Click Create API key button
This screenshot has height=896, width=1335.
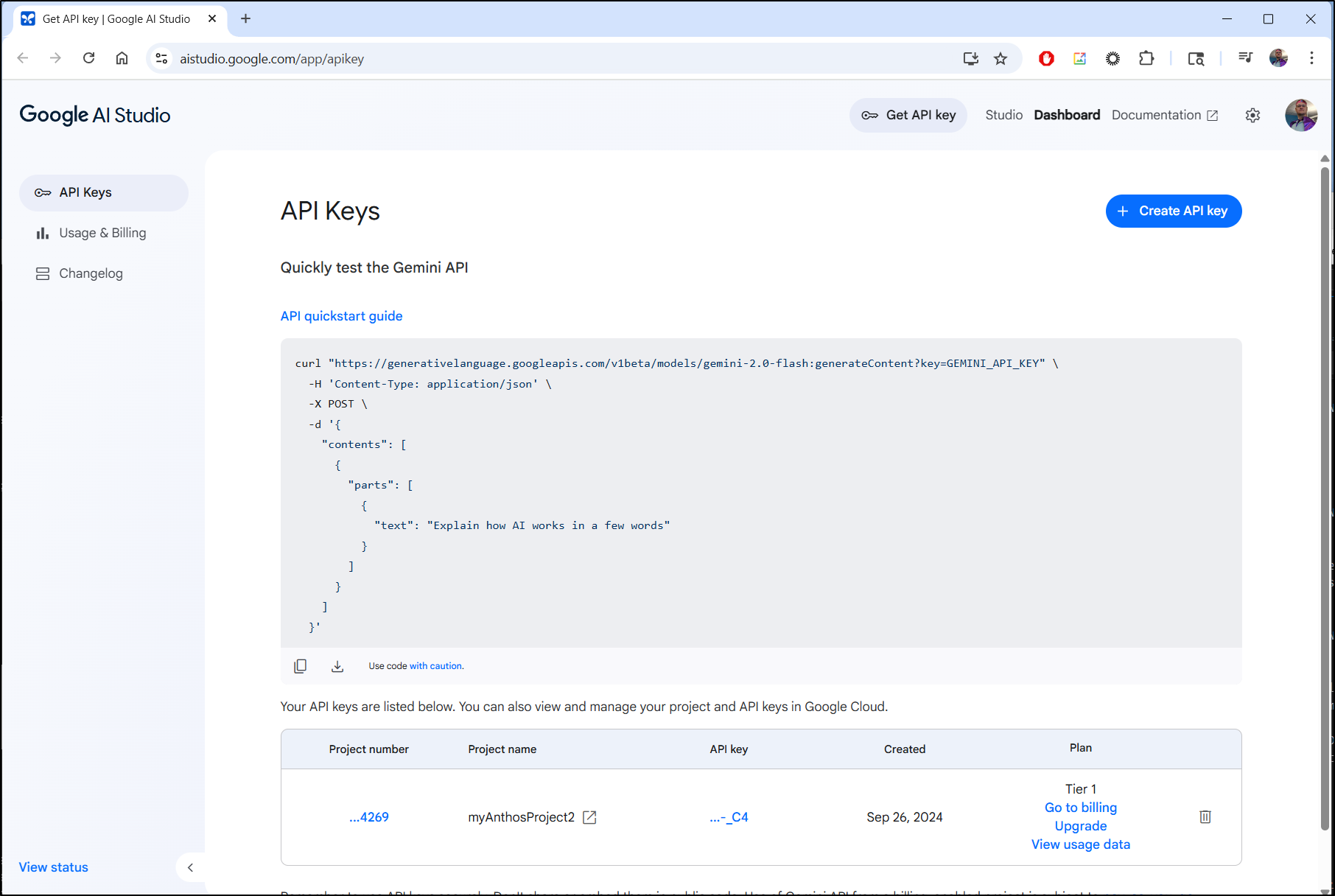point(1174,211)
